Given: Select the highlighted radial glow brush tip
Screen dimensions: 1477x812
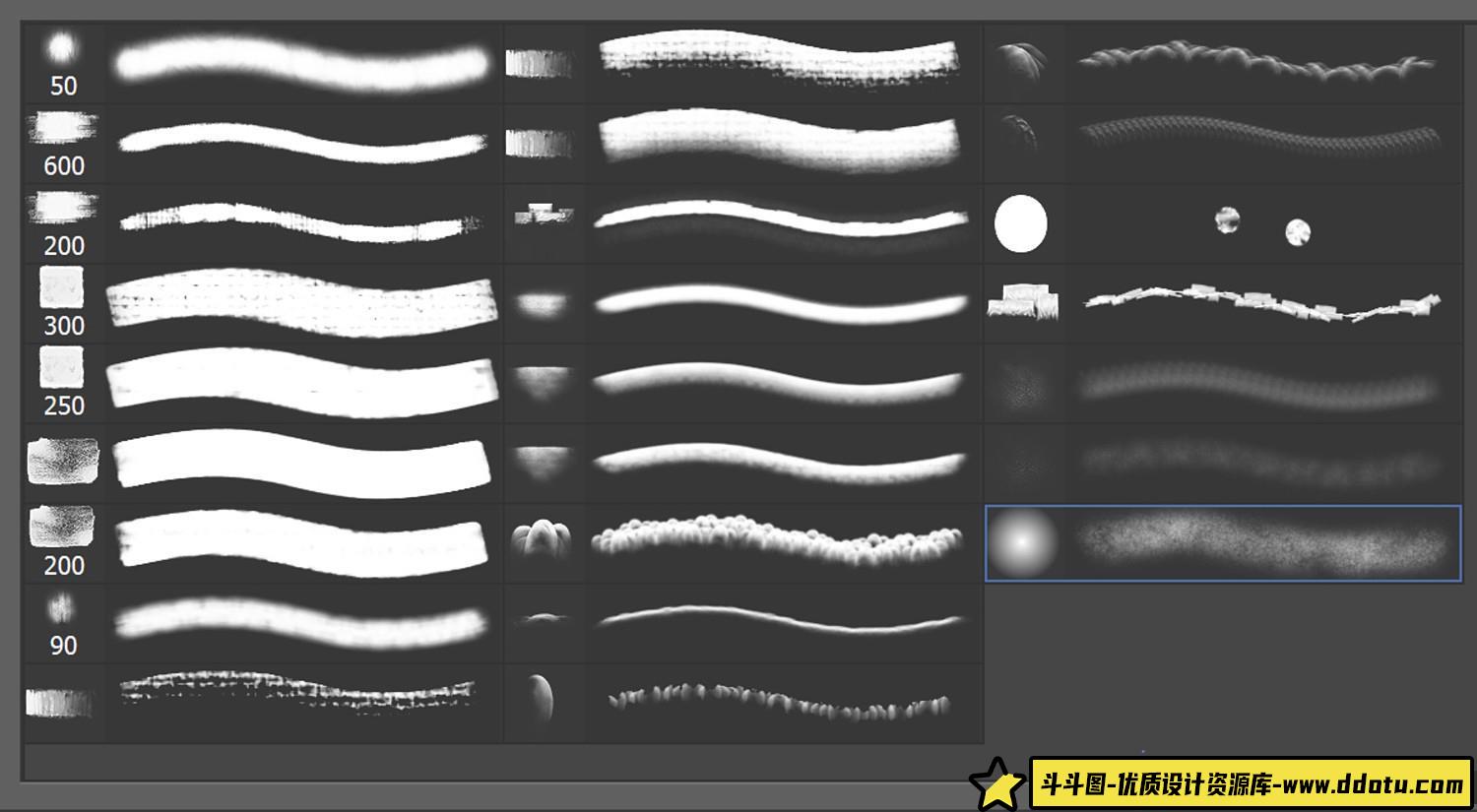Looking at the screenshot, I should (1023, 542).
